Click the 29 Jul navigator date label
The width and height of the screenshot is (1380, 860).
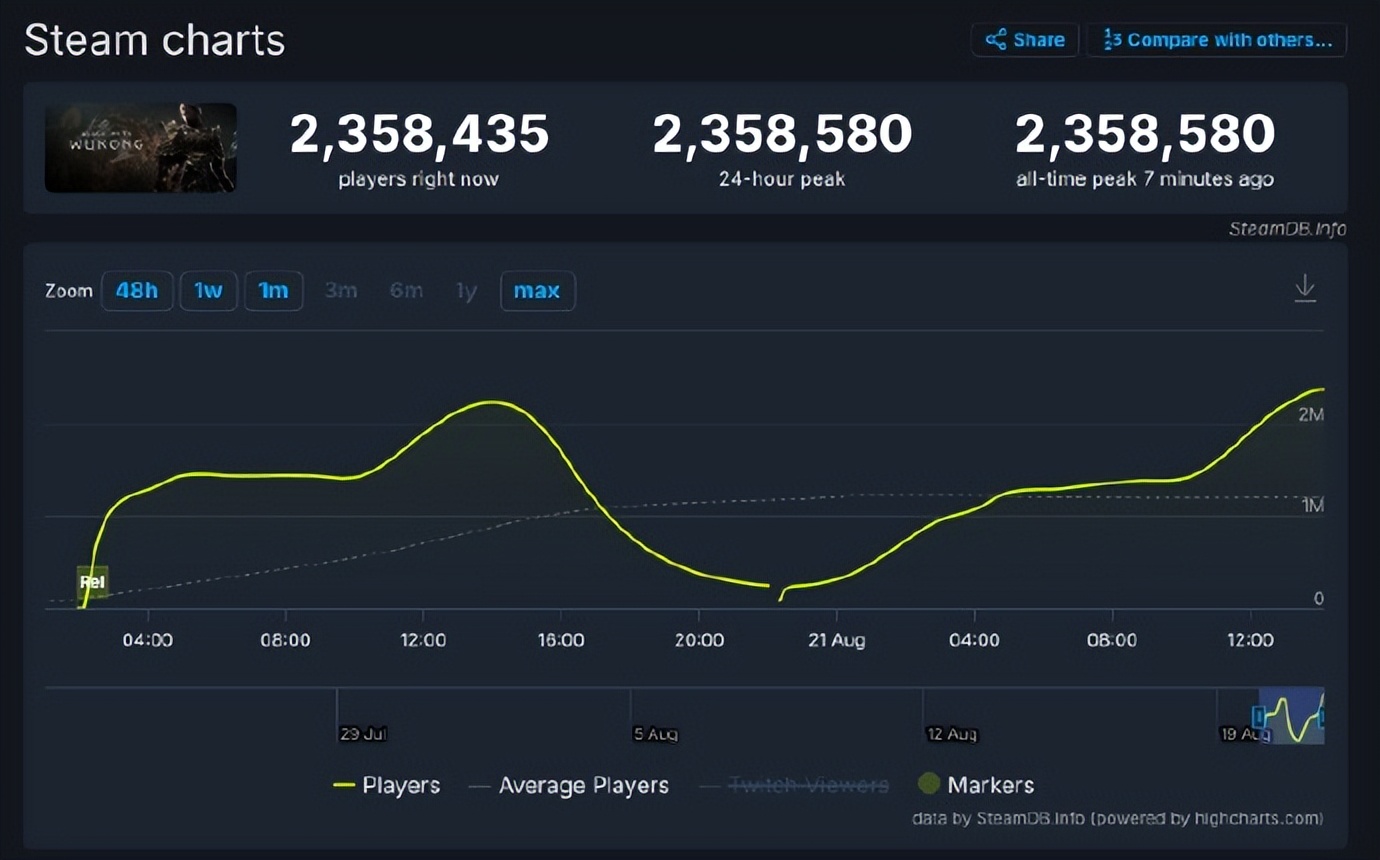click(x=363, y=734)
